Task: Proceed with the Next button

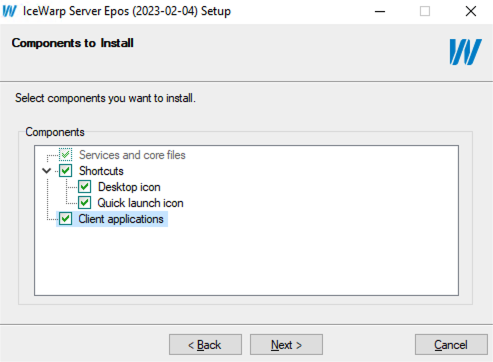Action: pos(286,345)
